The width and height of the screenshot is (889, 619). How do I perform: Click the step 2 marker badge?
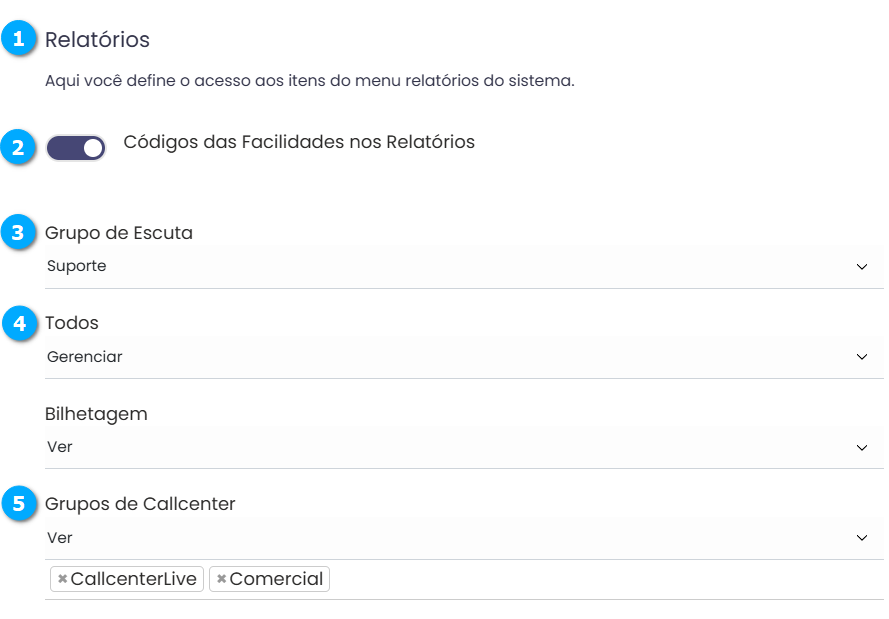19,148
